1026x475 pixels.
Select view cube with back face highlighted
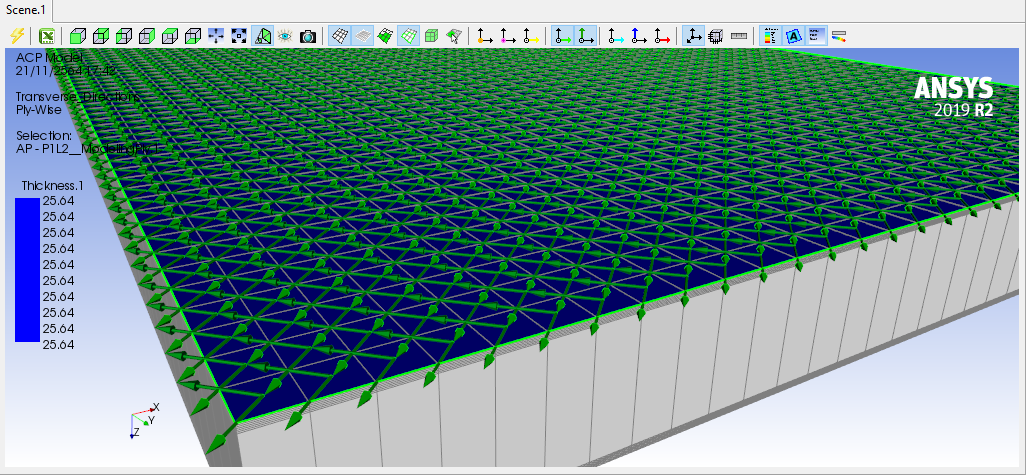[101, 36]
